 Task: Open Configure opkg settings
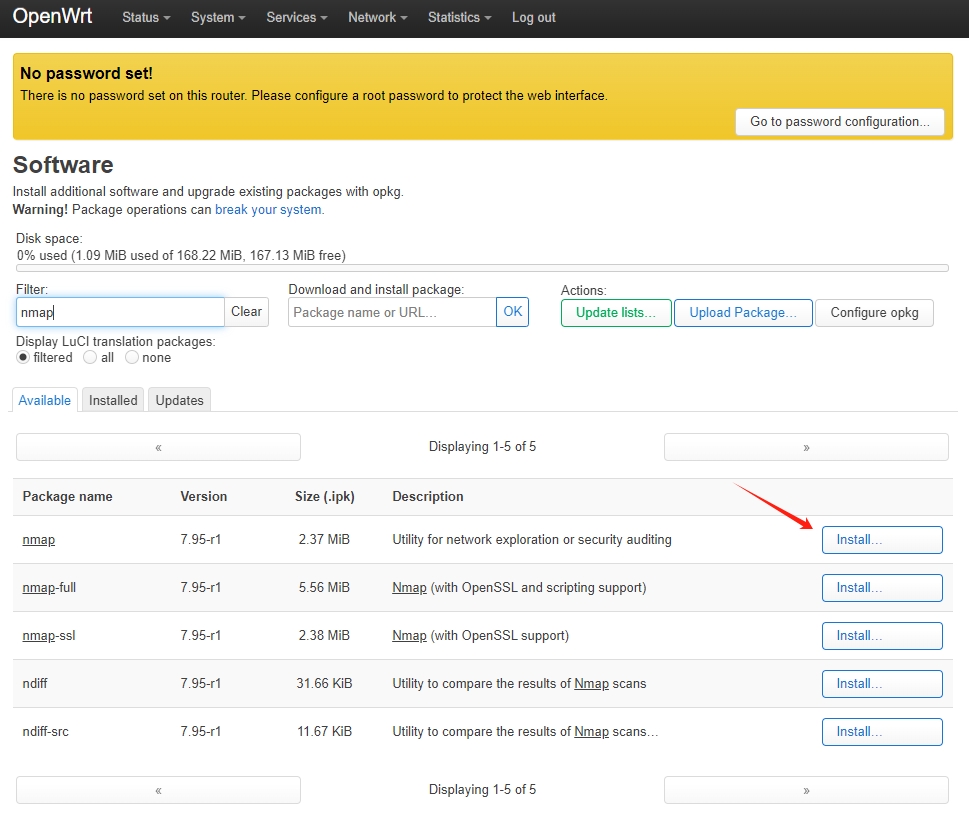(874, 313)
